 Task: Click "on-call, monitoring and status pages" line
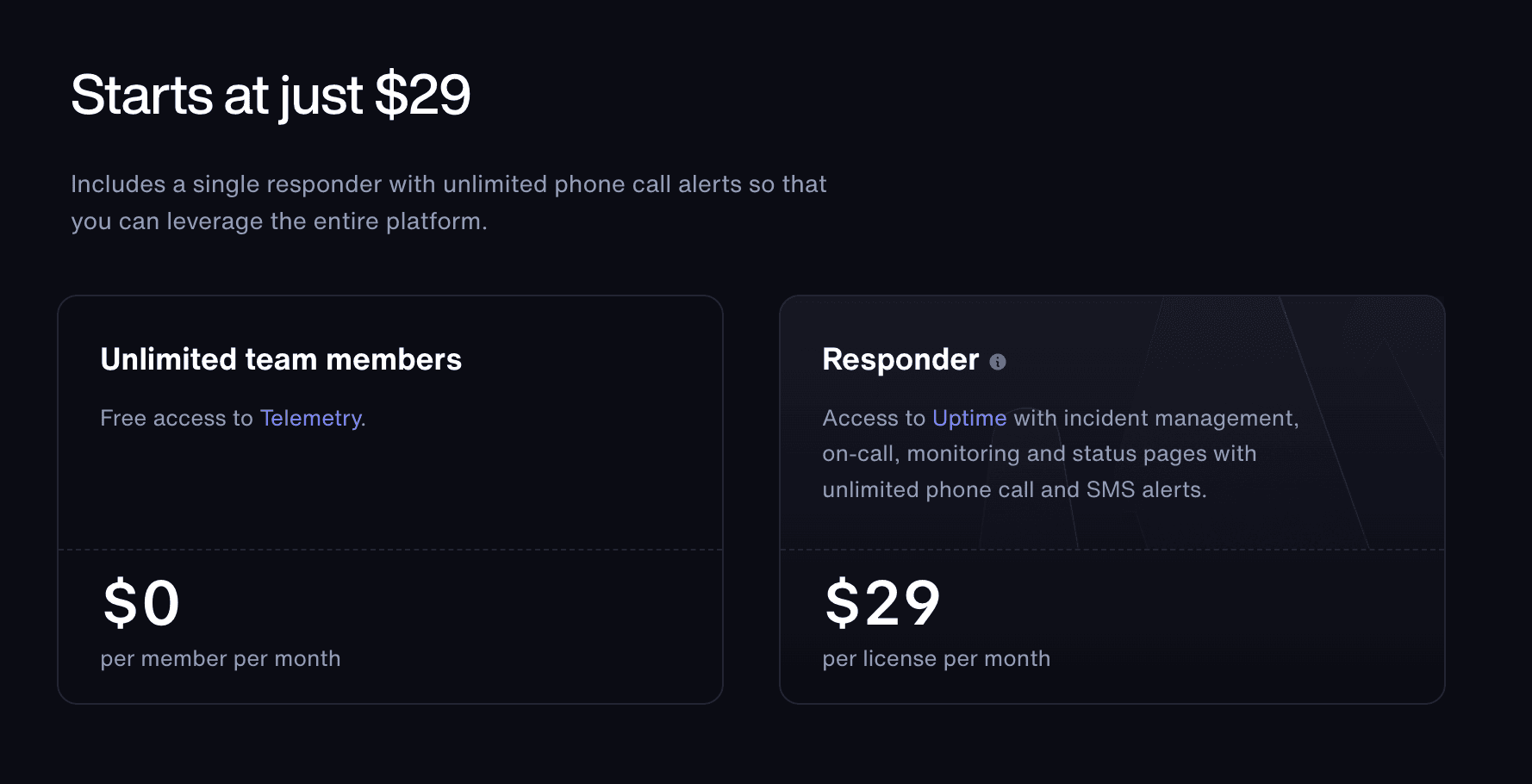[1038, 454]
